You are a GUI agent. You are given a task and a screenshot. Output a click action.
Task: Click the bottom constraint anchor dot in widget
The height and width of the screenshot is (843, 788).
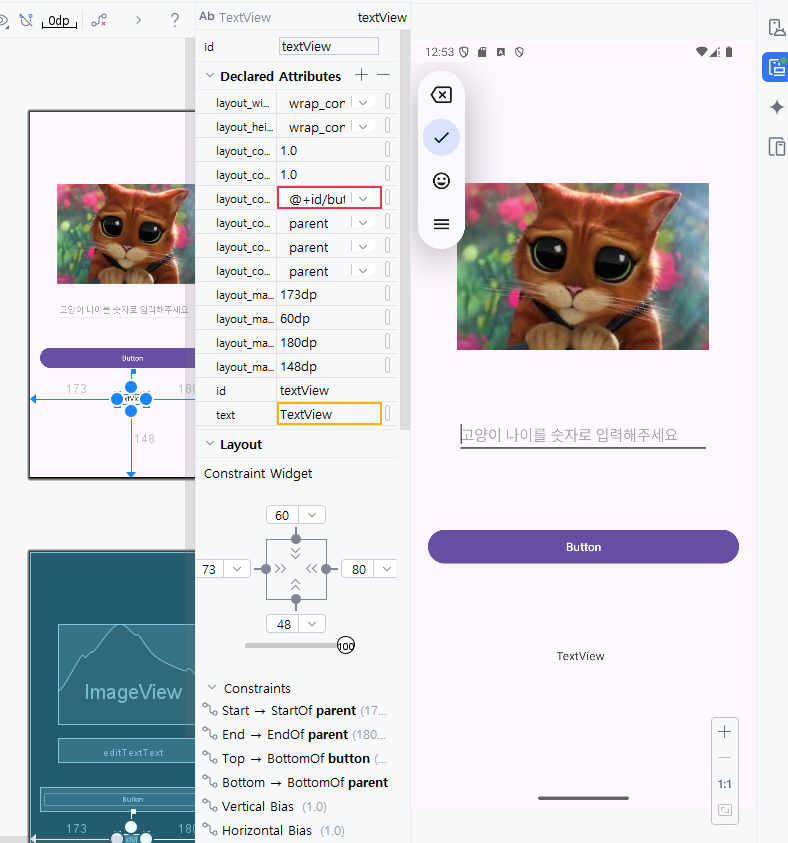pos(296,599)
